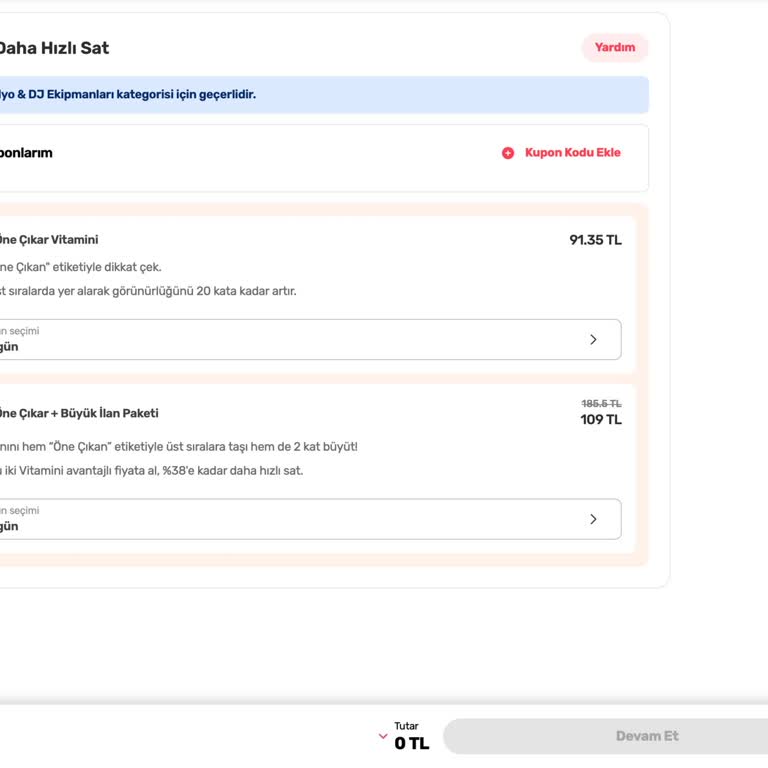Click text about görünürlüğünü 20 kata kadar artır
This screenshot has width=768, height=768.
[x=204, y=291]
